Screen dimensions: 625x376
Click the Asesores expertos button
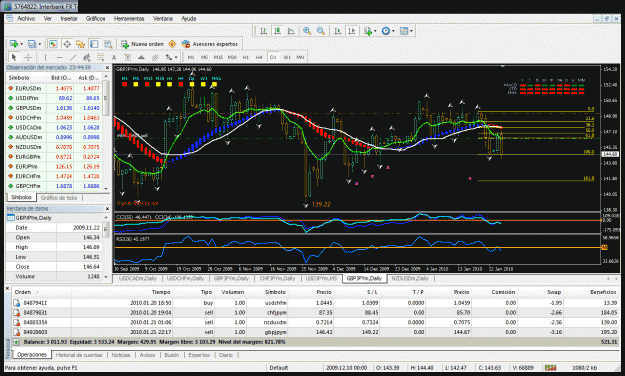(x=210, y=44)
